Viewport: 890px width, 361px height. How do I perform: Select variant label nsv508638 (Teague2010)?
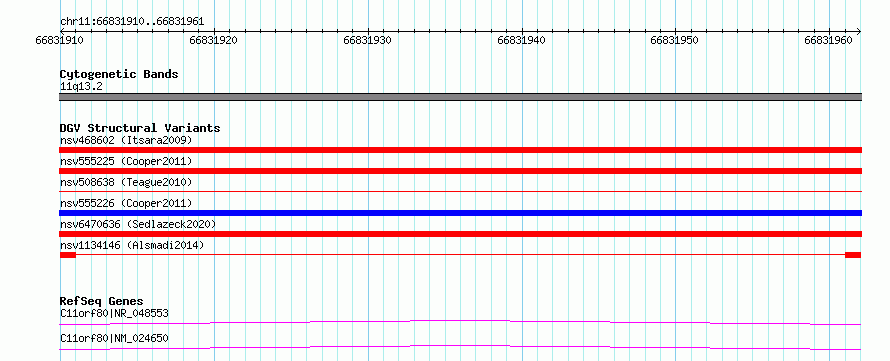pyautogui.click(x=126, y=182)
